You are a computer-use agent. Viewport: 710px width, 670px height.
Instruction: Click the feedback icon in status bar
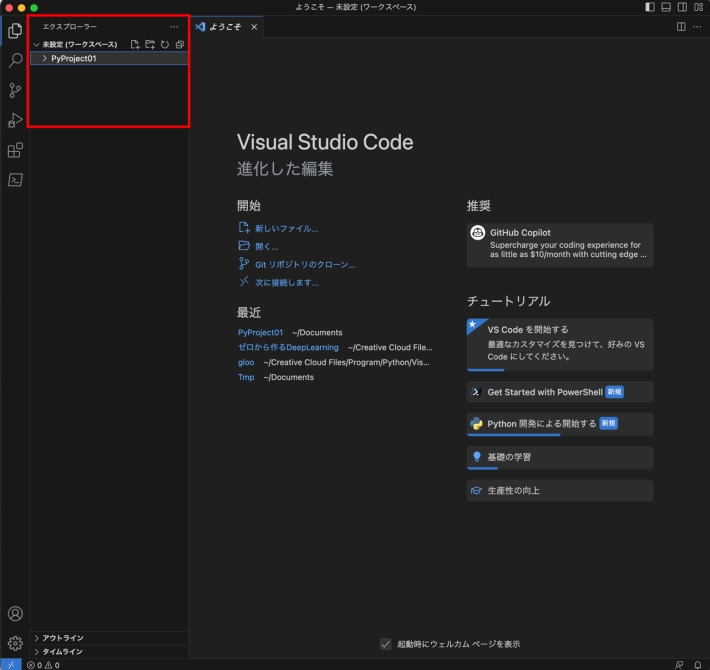pyautogui.click(x=679, y=665)
